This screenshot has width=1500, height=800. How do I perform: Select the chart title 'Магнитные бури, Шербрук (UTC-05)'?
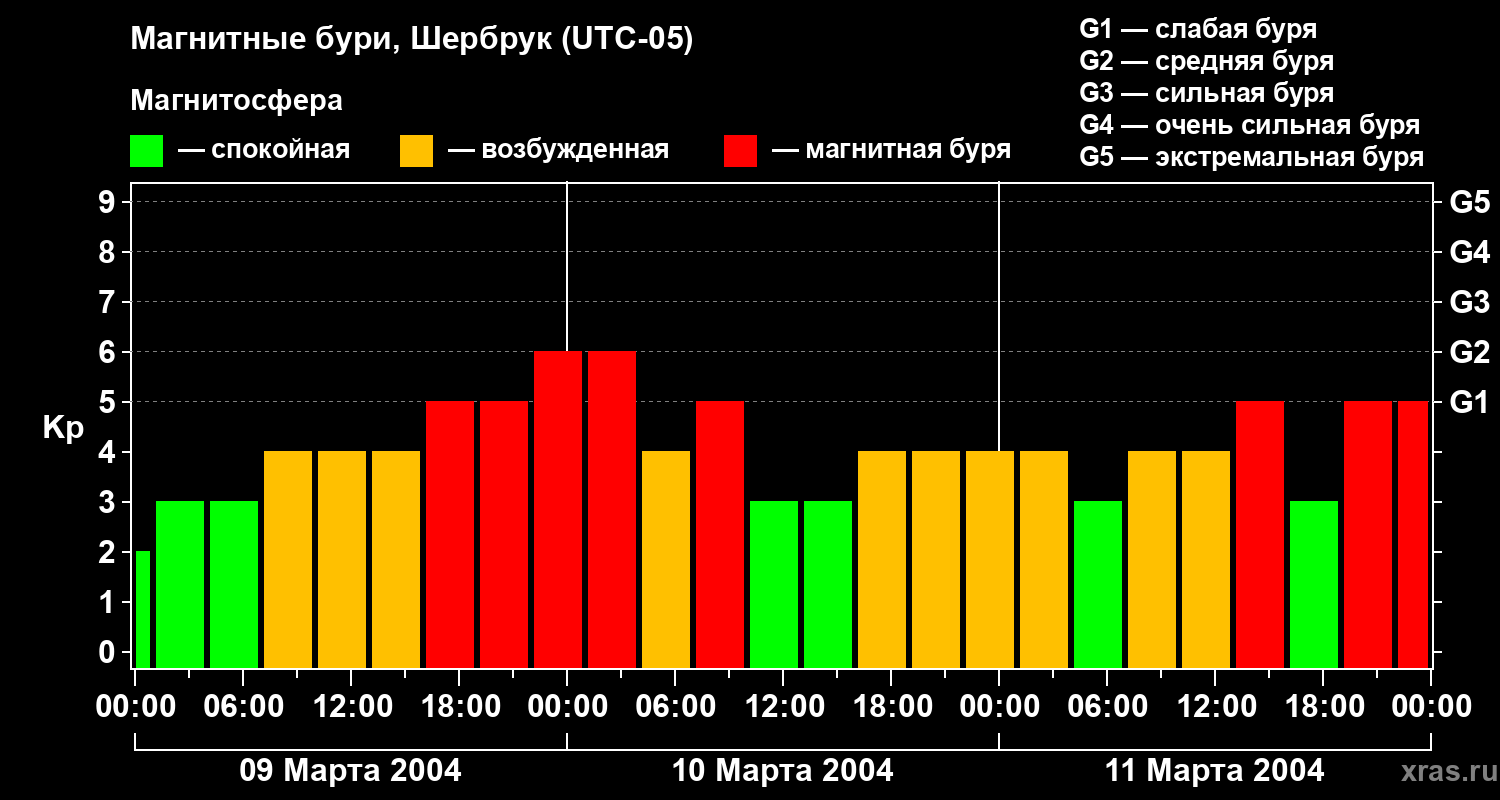tap(411, 41)
